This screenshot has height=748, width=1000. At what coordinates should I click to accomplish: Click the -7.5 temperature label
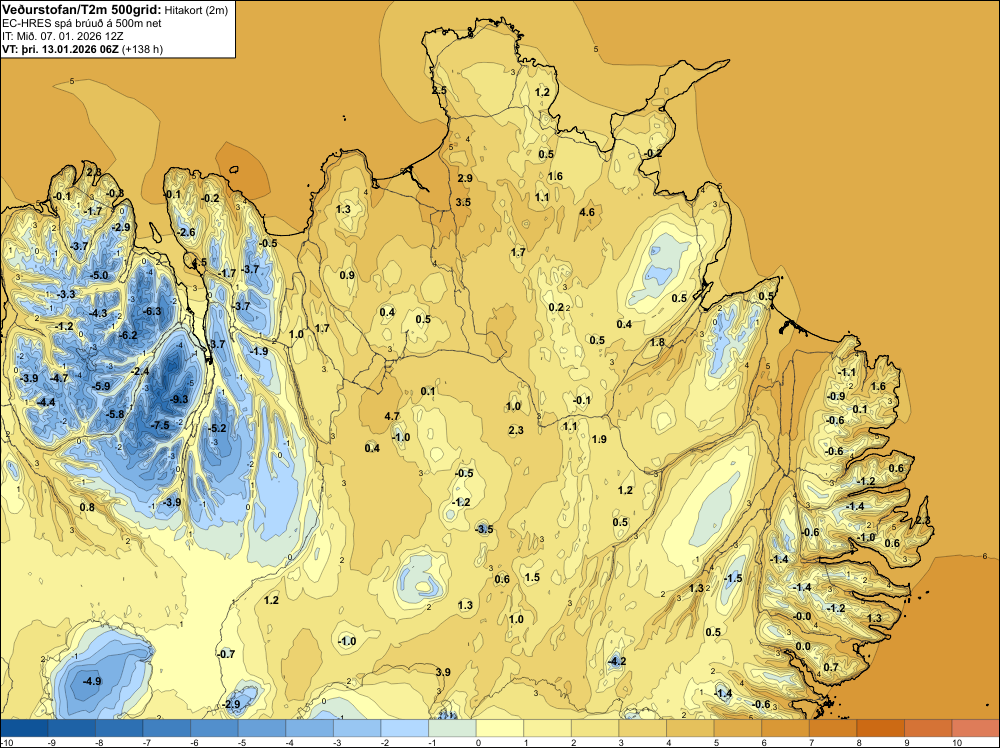click(160, 425)
